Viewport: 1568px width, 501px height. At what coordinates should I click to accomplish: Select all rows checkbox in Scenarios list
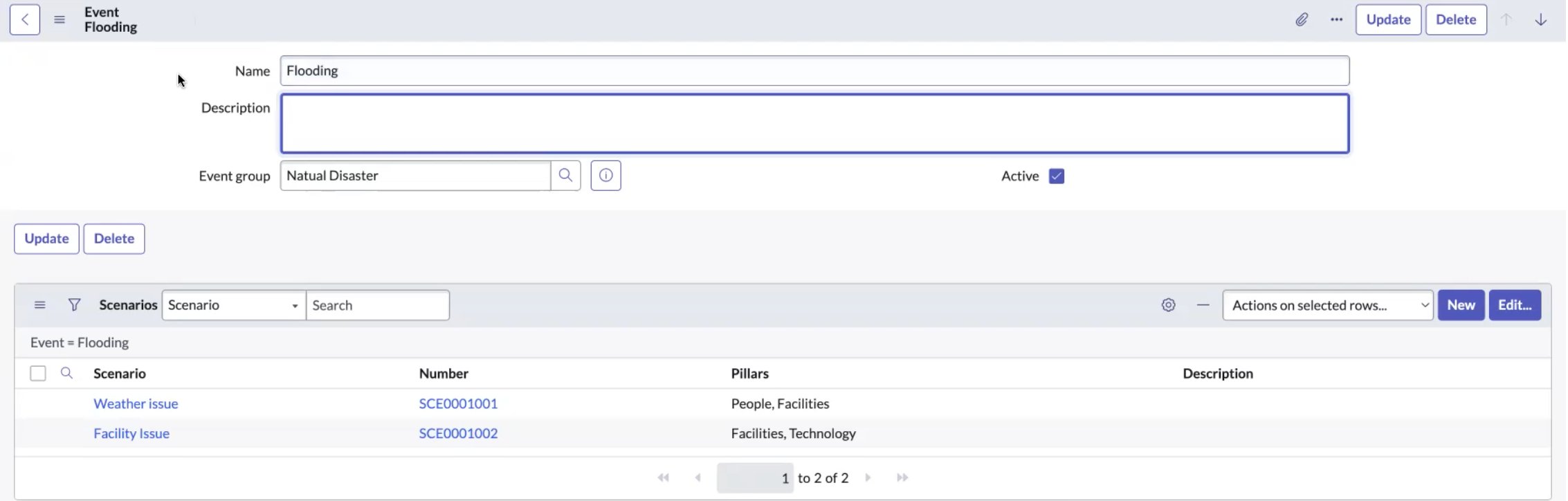38,374
